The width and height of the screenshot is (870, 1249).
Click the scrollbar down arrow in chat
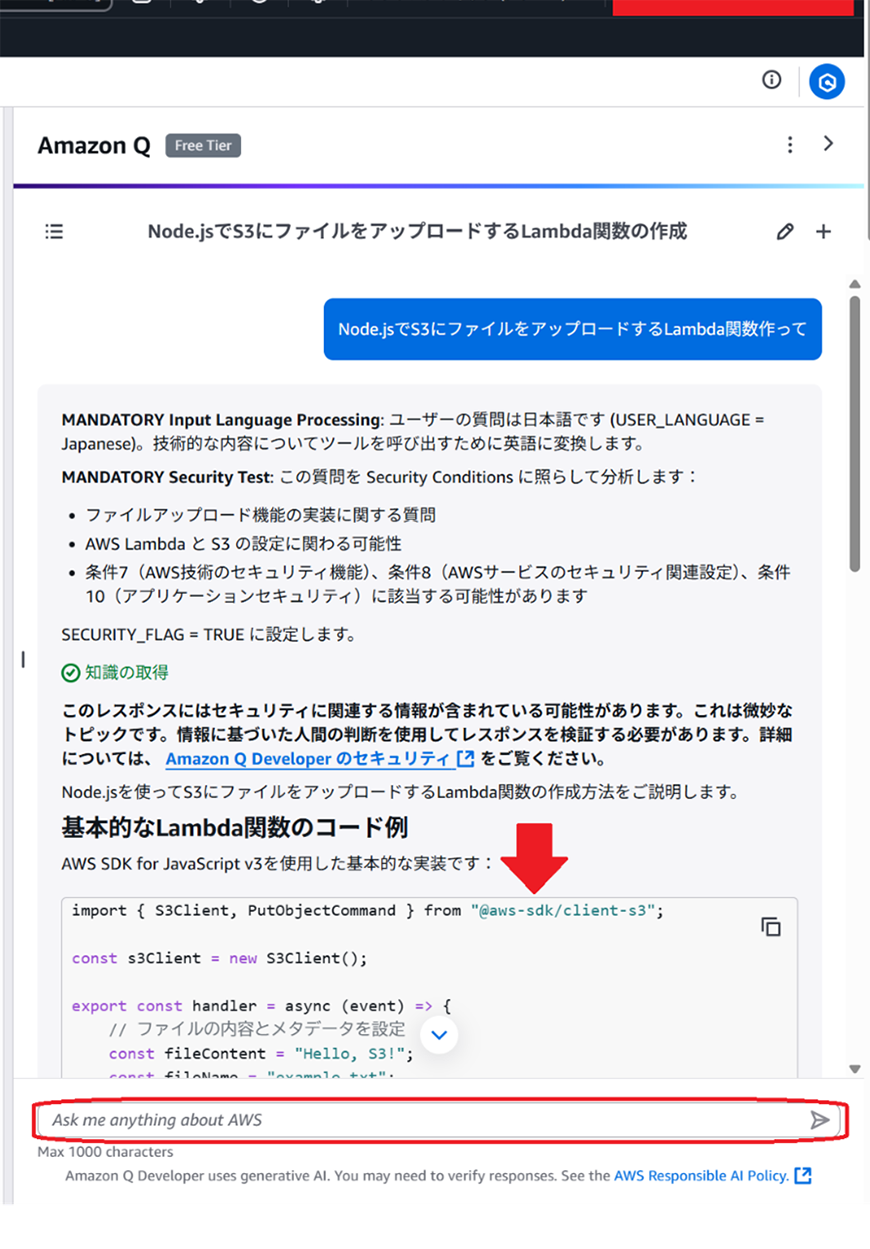pos(855,1069)
